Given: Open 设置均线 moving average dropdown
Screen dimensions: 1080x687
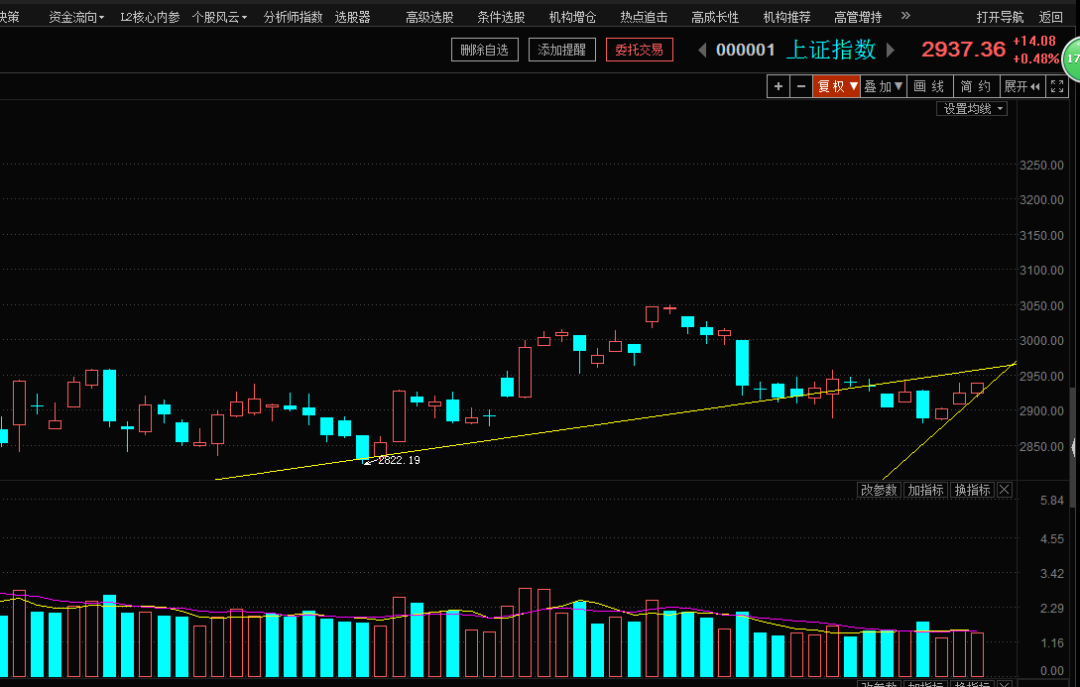Looking at the screenshot, I should point(972,109).
